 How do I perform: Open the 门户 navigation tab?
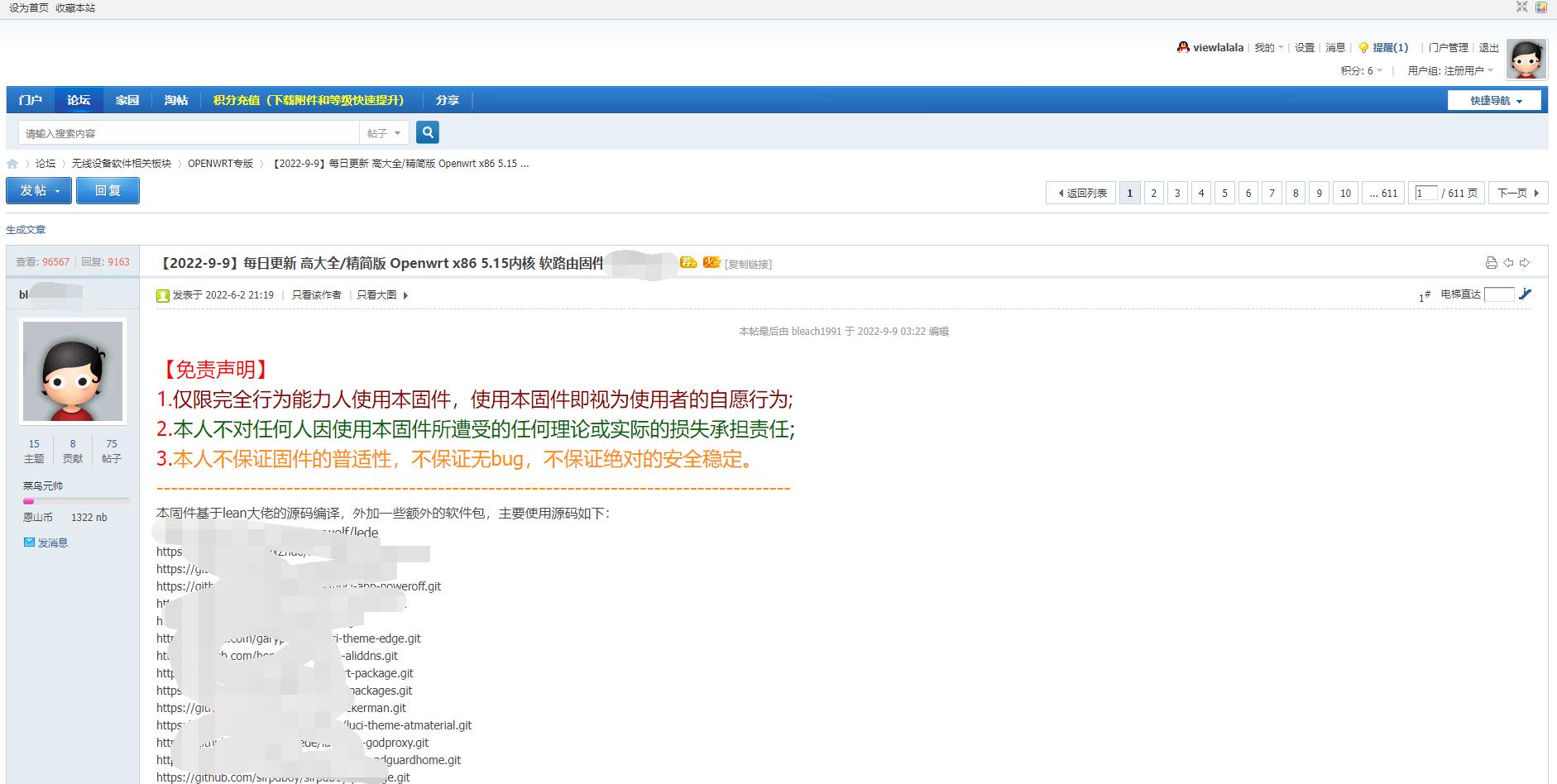pyautogui.click(x=31, y=100)
